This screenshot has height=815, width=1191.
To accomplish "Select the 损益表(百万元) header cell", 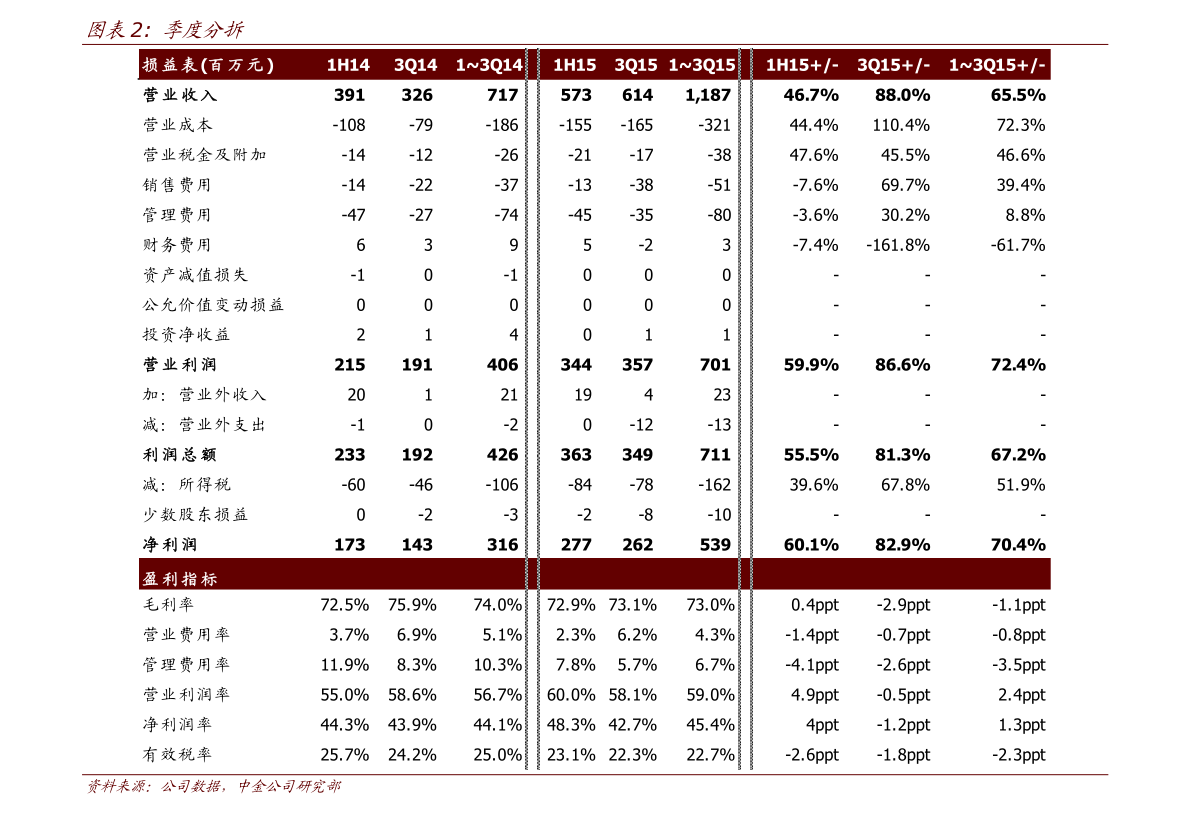I will point(208,65).
